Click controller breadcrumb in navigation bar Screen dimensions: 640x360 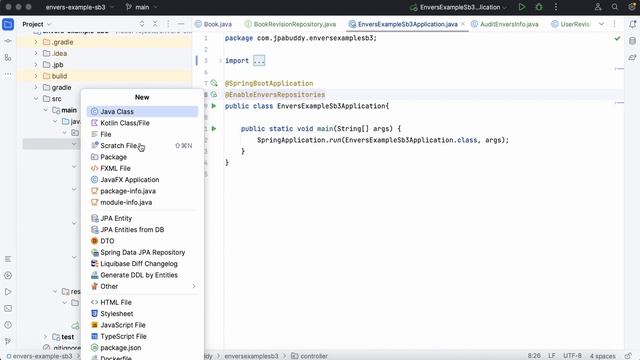click(x=310, y=356)
